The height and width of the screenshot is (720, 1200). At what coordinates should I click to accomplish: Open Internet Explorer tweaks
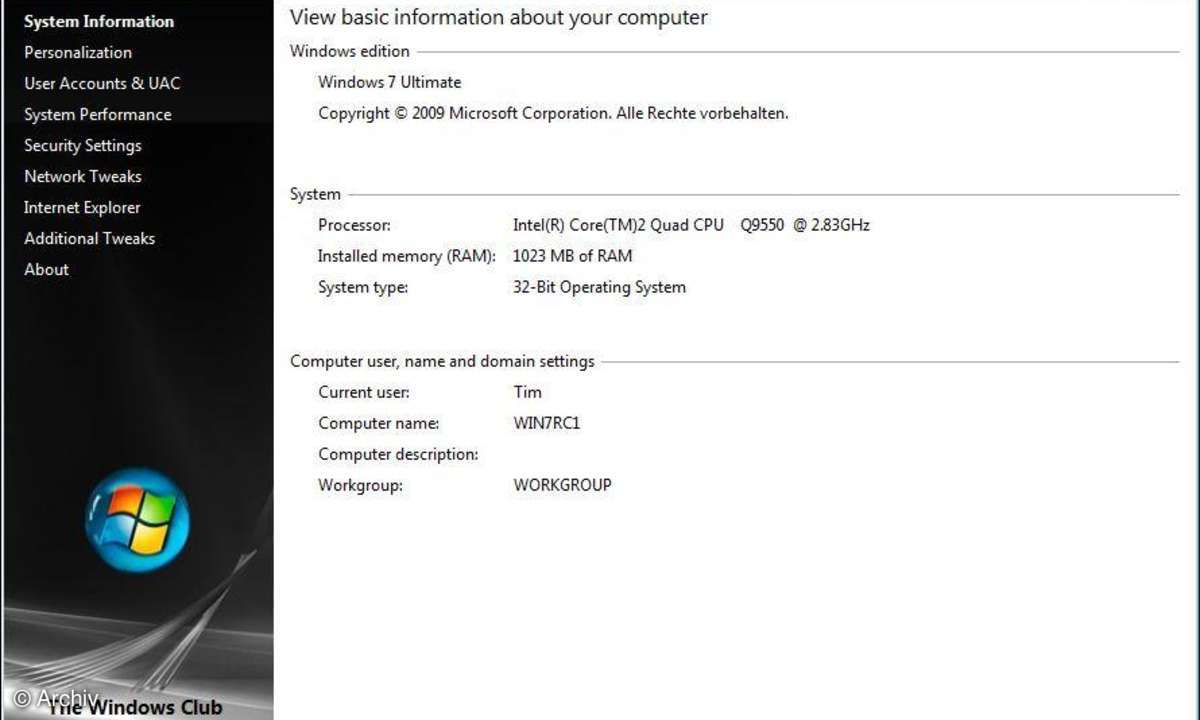(82, 207)
